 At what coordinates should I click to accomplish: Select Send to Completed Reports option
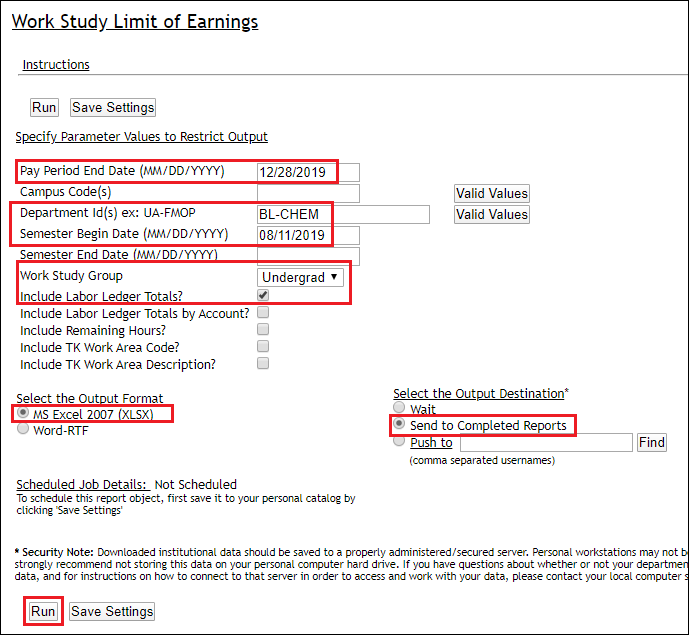point(399,424)
